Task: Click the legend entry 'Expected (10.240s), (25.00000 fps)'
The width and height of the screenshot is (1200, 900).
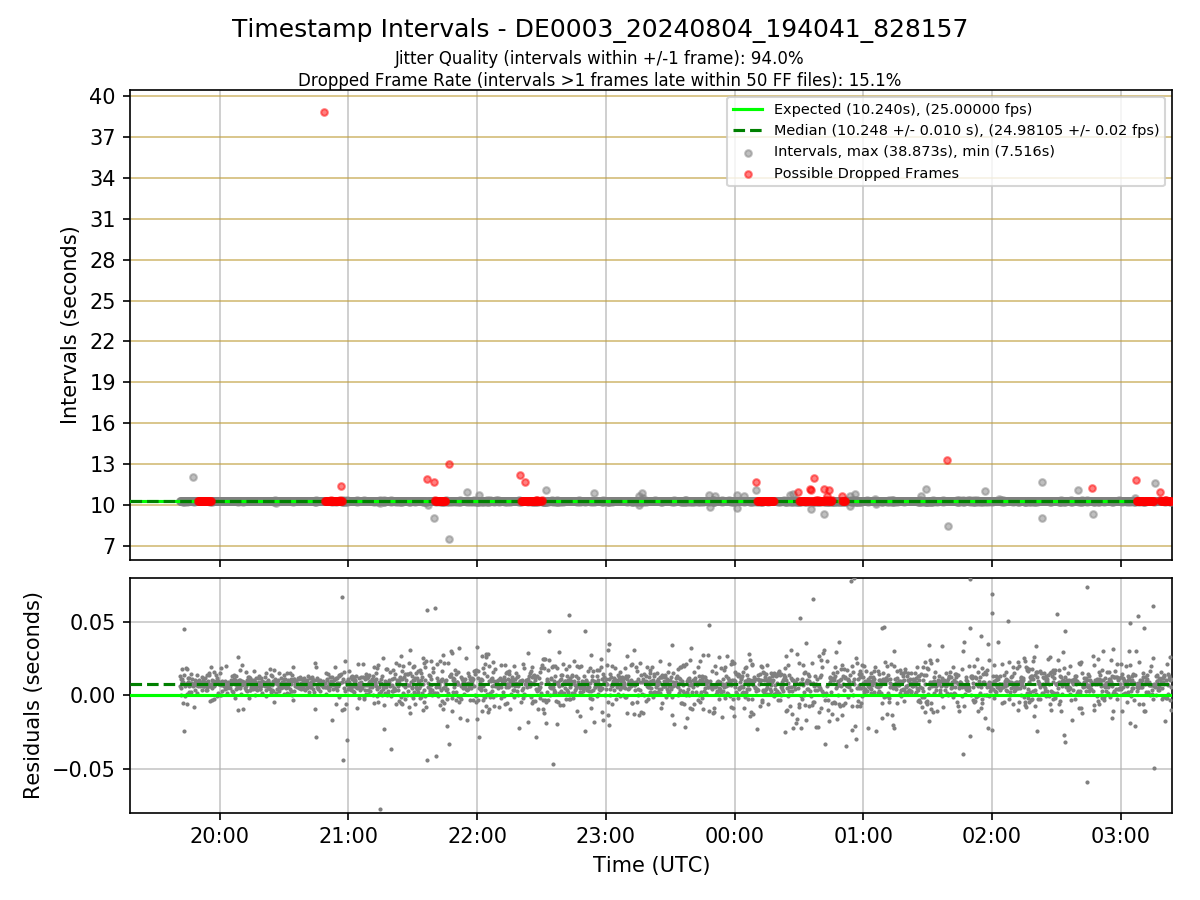Action: pyautogui.click(x=902, y=109)
